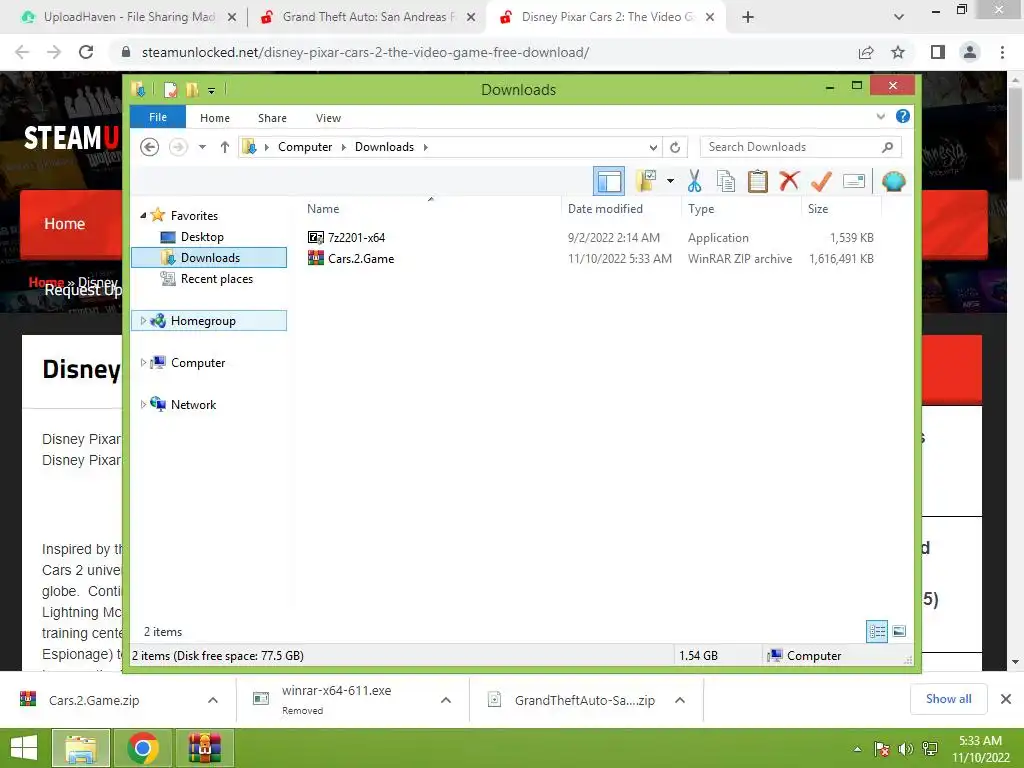
Task: Click Show all downloads button
Action: pos(948,699)
